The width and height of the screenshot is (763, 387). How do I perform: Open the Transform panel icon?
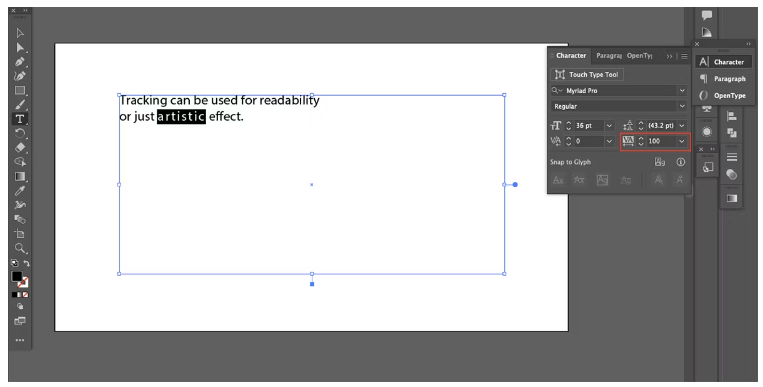(x=708, y=167)
